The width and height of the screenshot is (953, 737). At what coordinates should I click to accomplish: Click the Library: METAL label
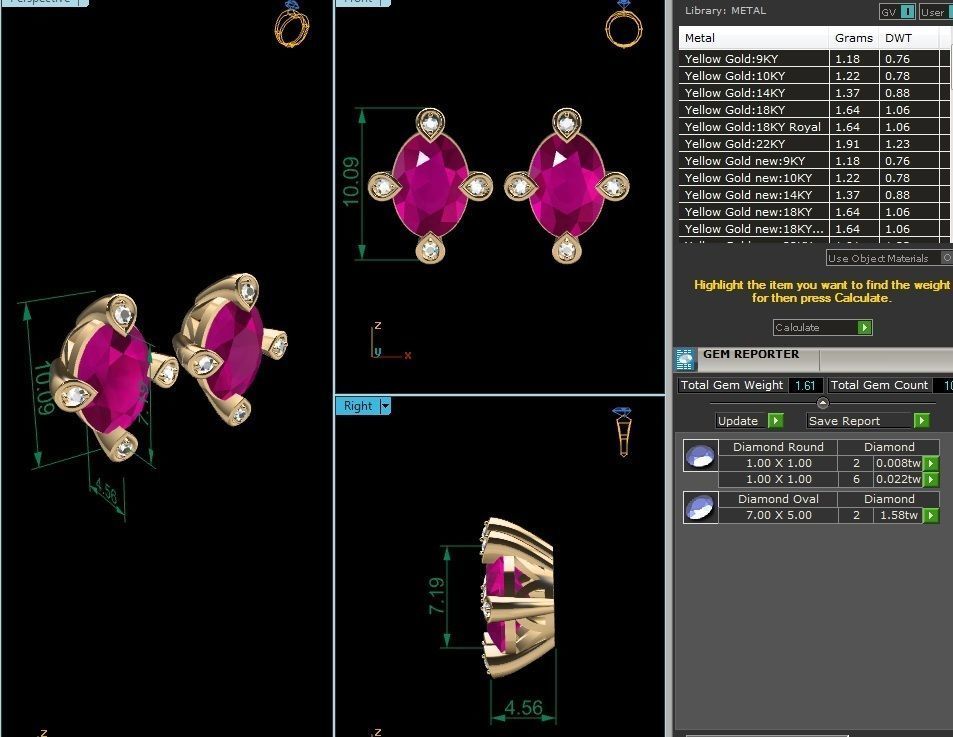point(725,10)
